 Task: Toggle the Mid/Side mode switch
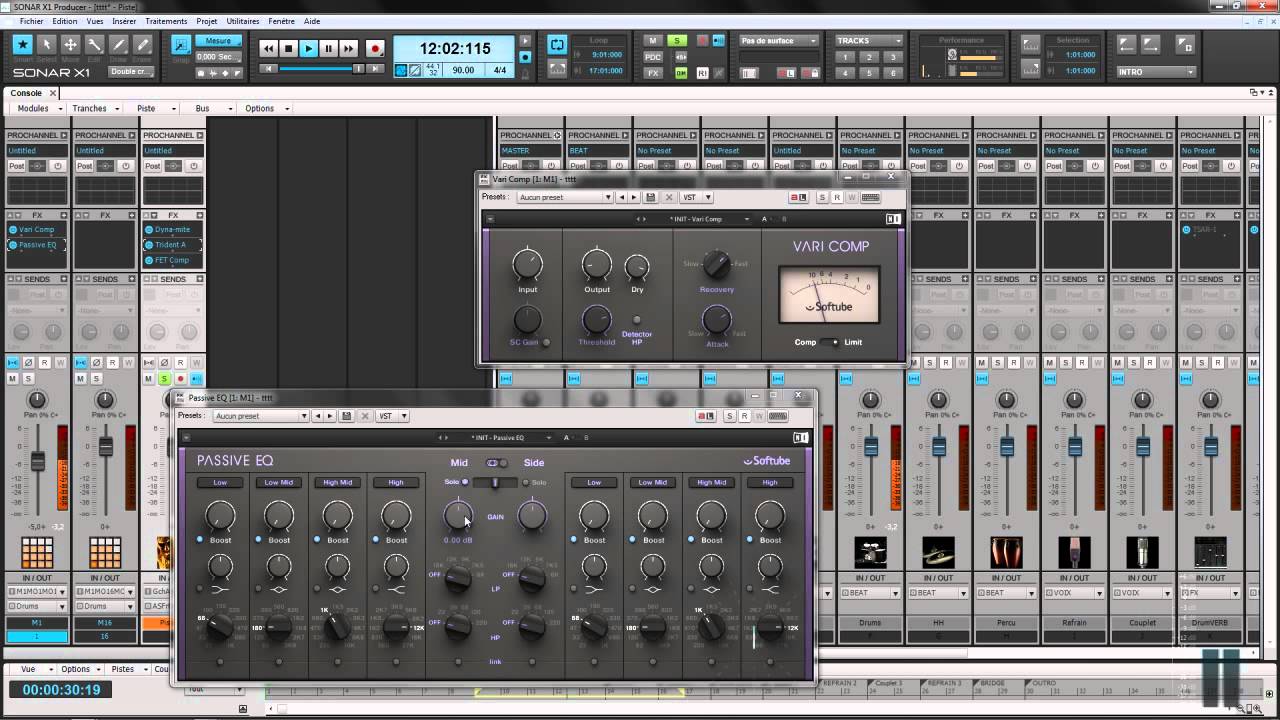point(496,463)
